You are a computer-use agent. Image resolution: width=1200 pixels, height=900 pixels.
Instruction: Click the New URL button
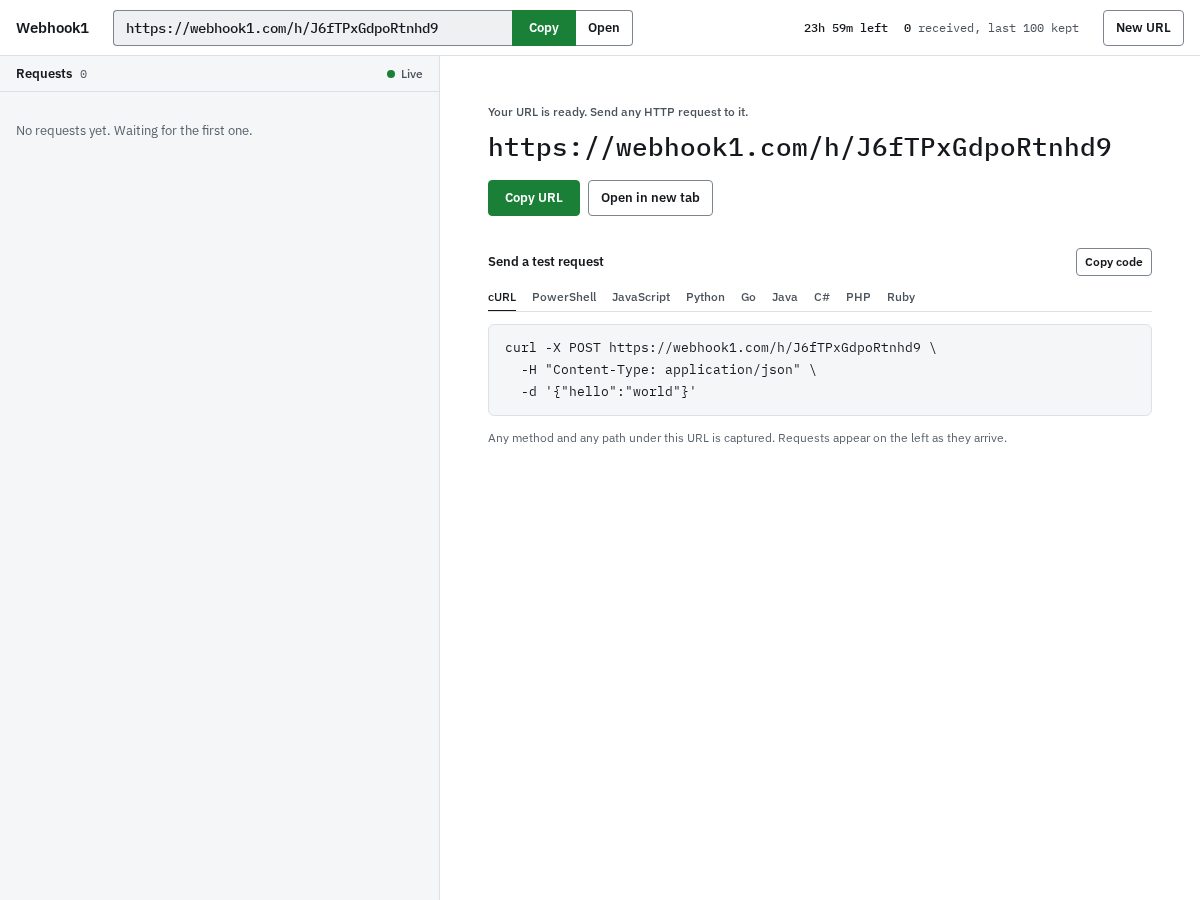1143,28
